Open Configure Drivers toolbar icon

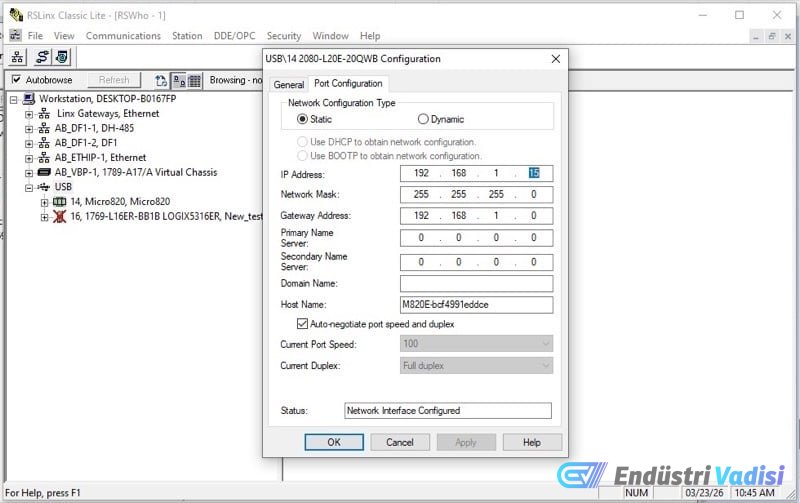coord(42,57)
